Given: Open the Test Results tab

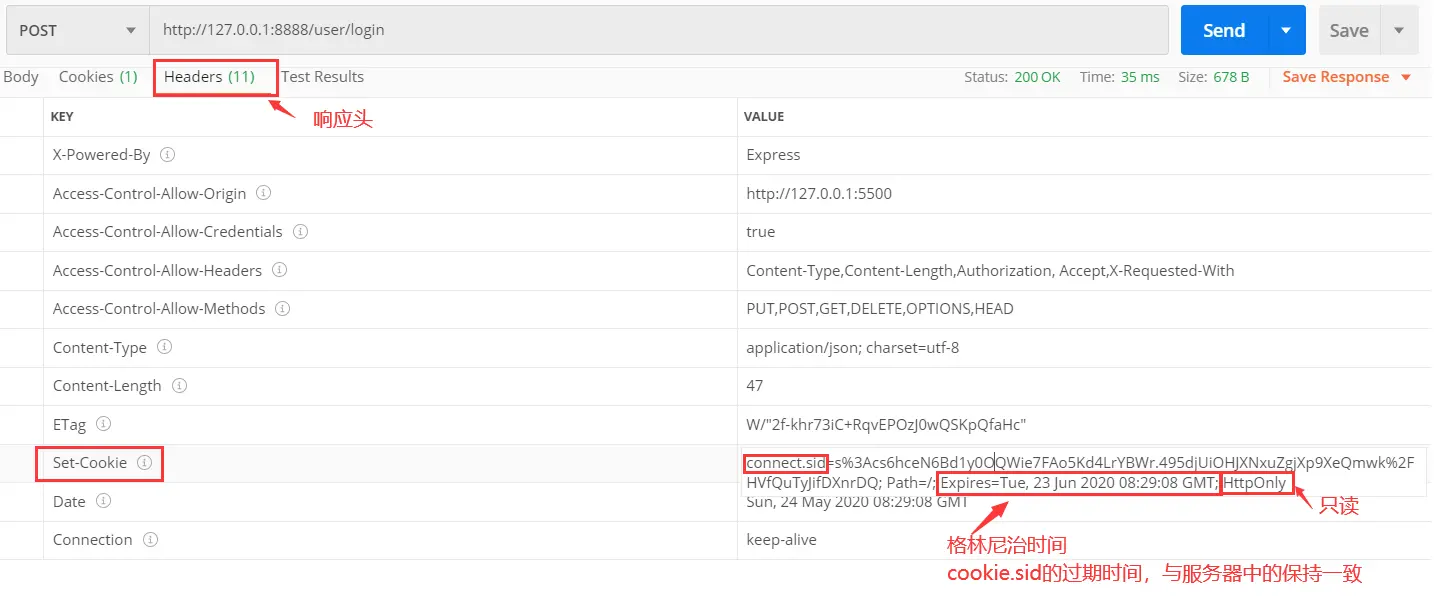Looking at the screenshot, I should coord(323,77).
